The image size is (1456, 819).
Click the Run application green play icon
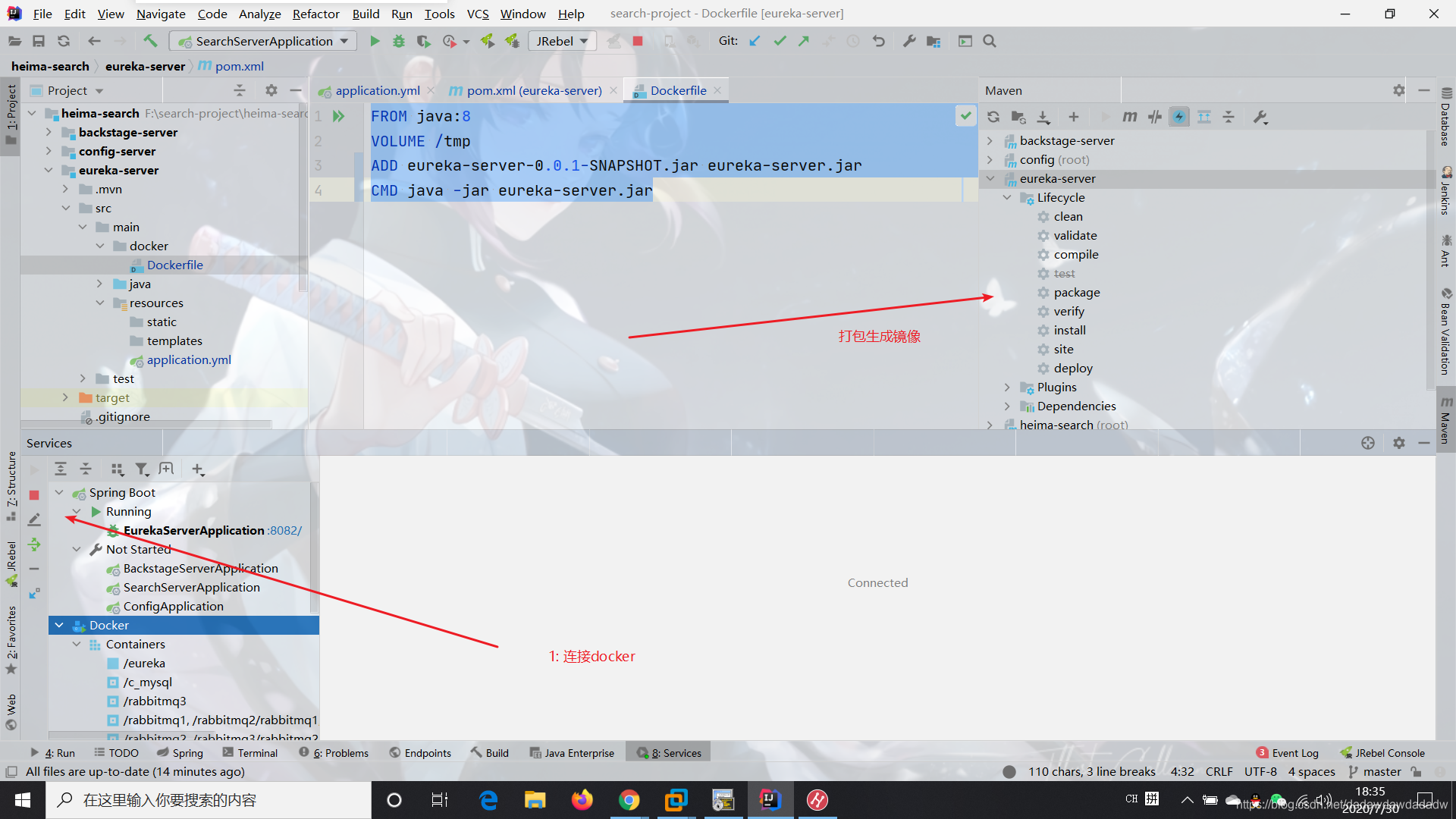pyautogui.click(x=374, y=41)
